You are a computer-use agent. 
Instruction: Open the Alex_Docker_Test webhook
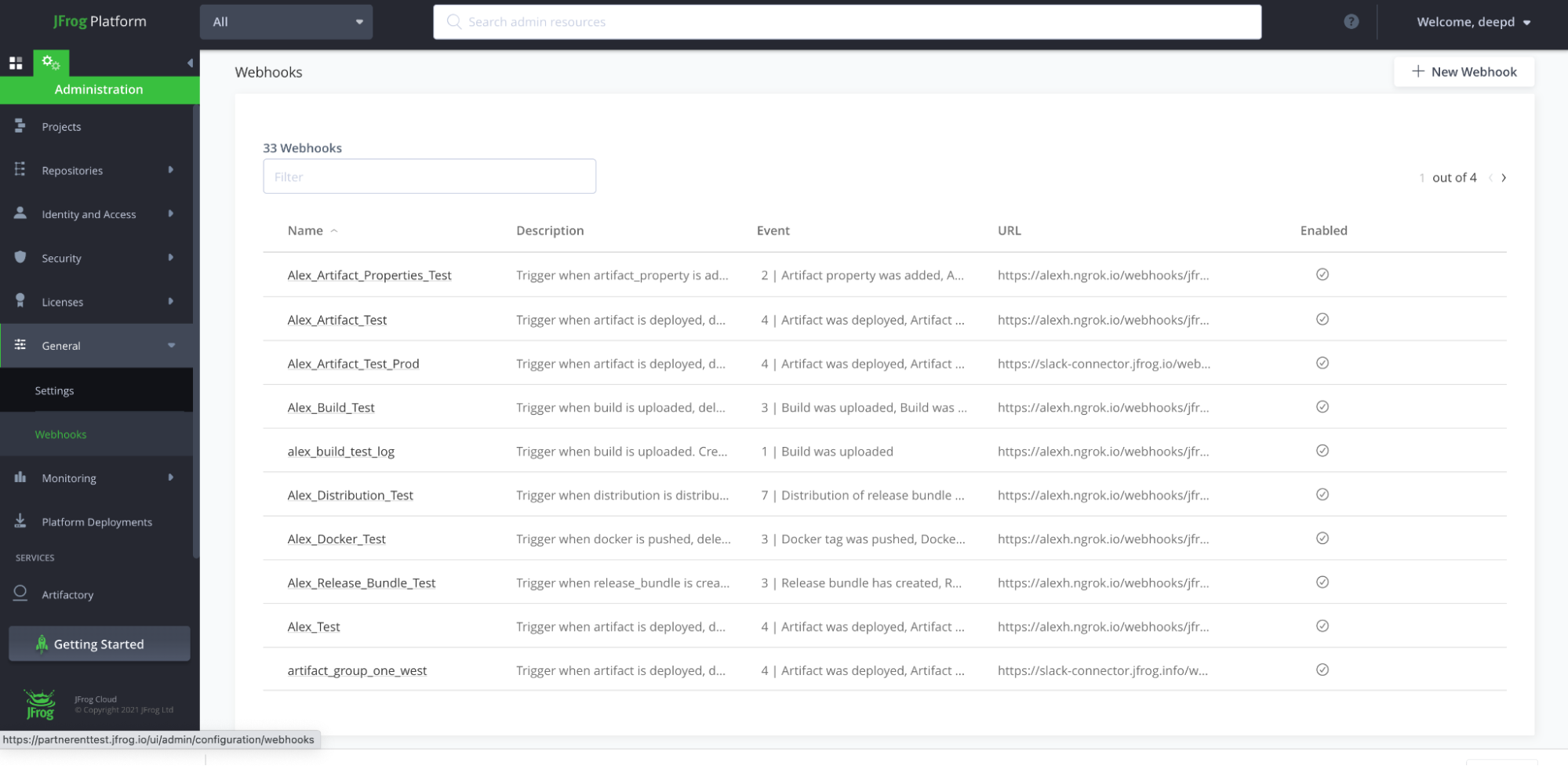pyautogui.click(x=337, y=539)
